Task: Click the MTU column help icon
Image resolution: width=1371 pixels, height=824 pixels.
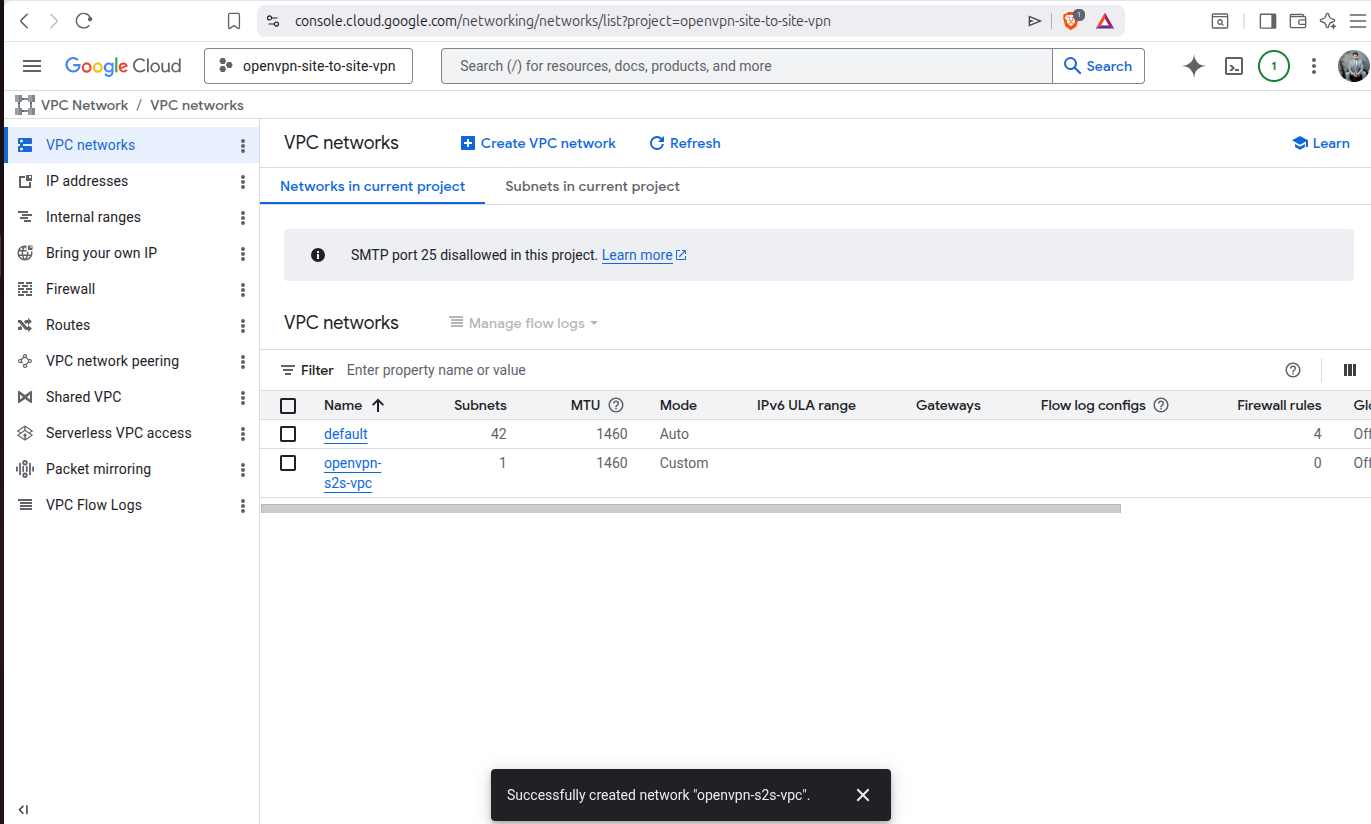Action: (x=616, y=405)
